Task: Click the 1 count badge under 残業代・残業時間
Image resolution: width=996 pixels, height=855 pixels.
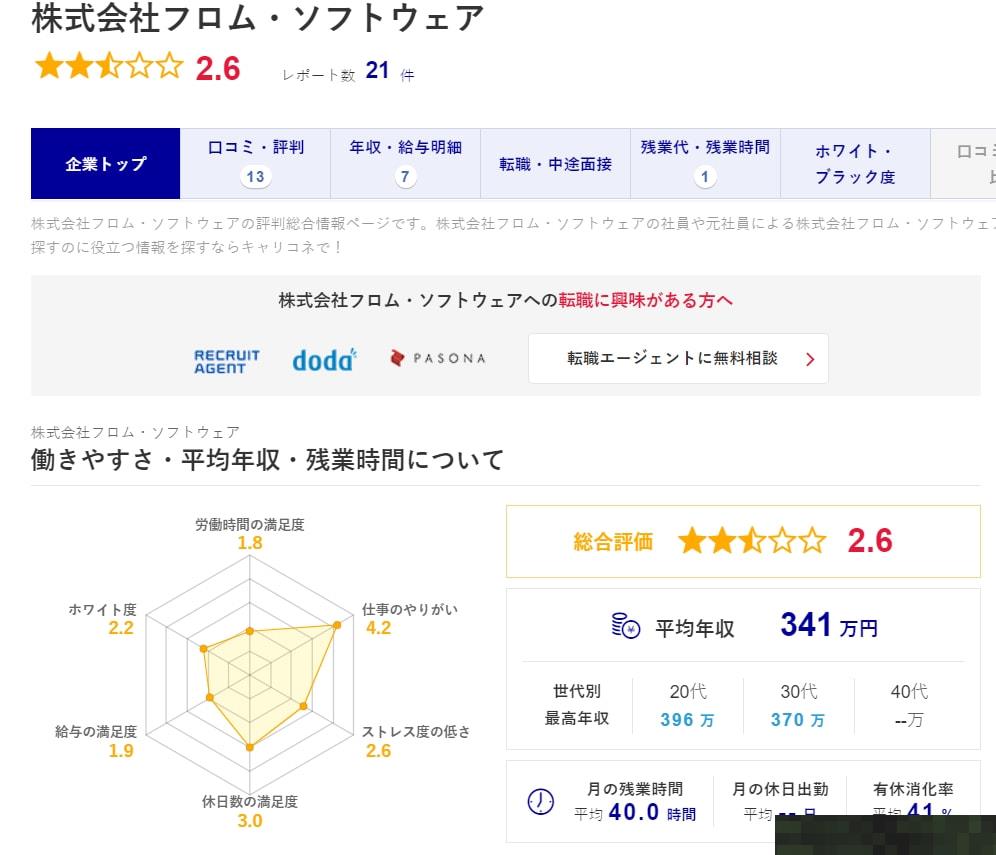Action: click(704, 177)
